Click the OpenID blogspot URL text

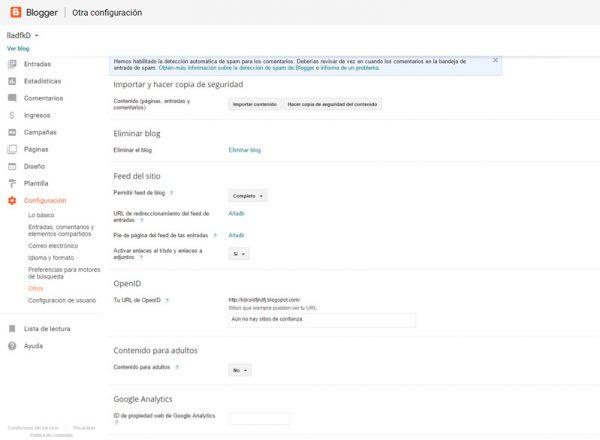[264, 300]
